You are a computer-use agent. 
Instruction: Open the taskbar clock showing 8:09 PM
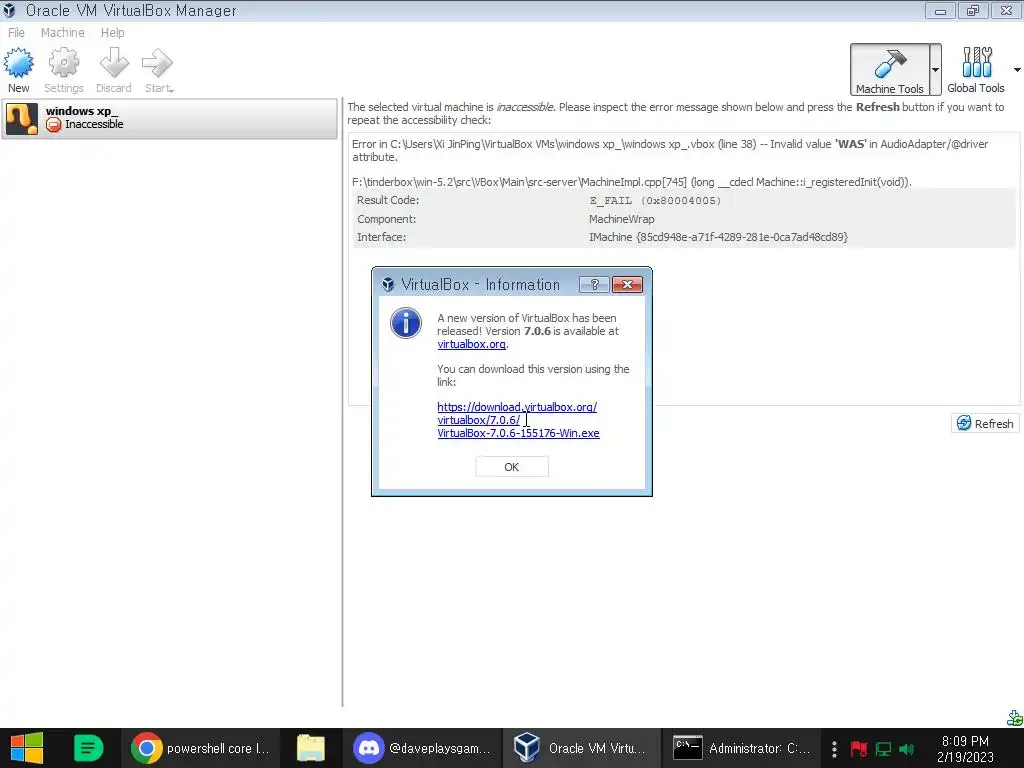pyautogui.click(x=965, y=749)
